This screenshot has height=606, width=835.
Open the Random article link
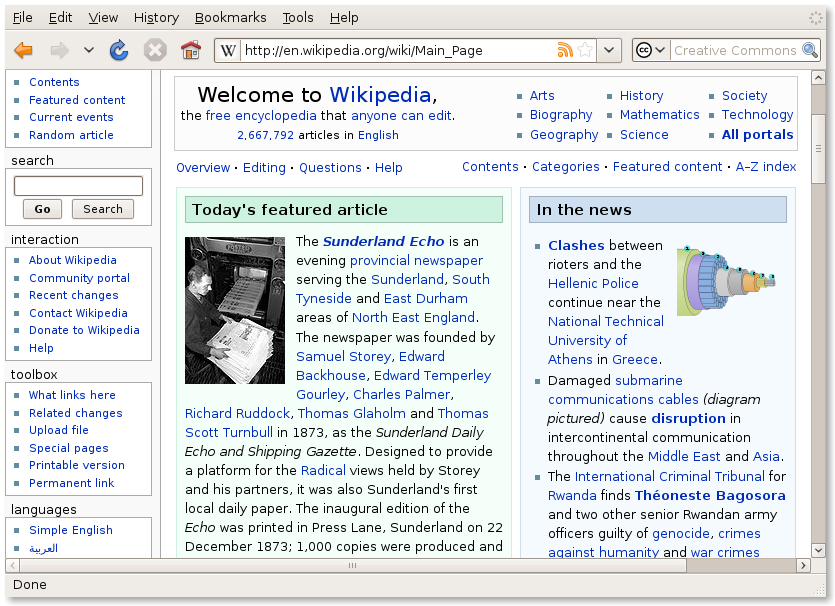71,135
